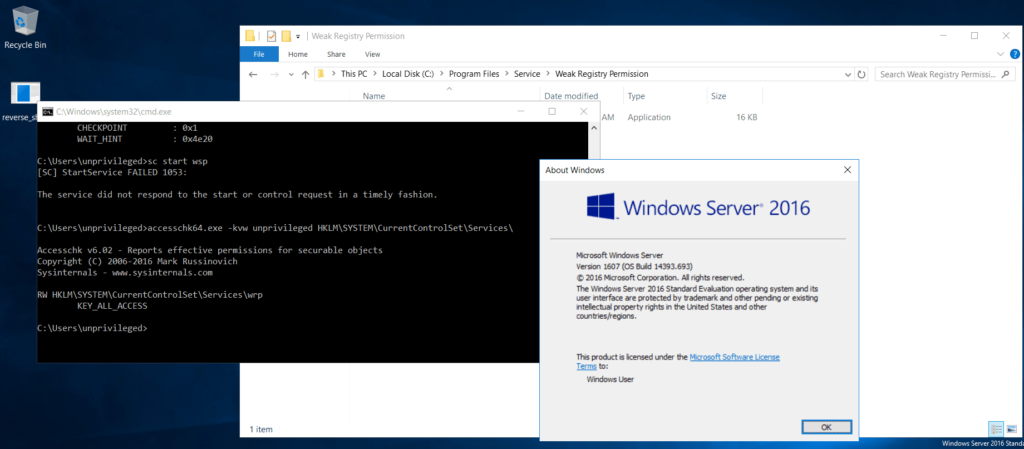The width and height of the screenshot is (1024, 449).
Task: Expand chevron after Service breadcrumb
Action: (x=547, y=74)
